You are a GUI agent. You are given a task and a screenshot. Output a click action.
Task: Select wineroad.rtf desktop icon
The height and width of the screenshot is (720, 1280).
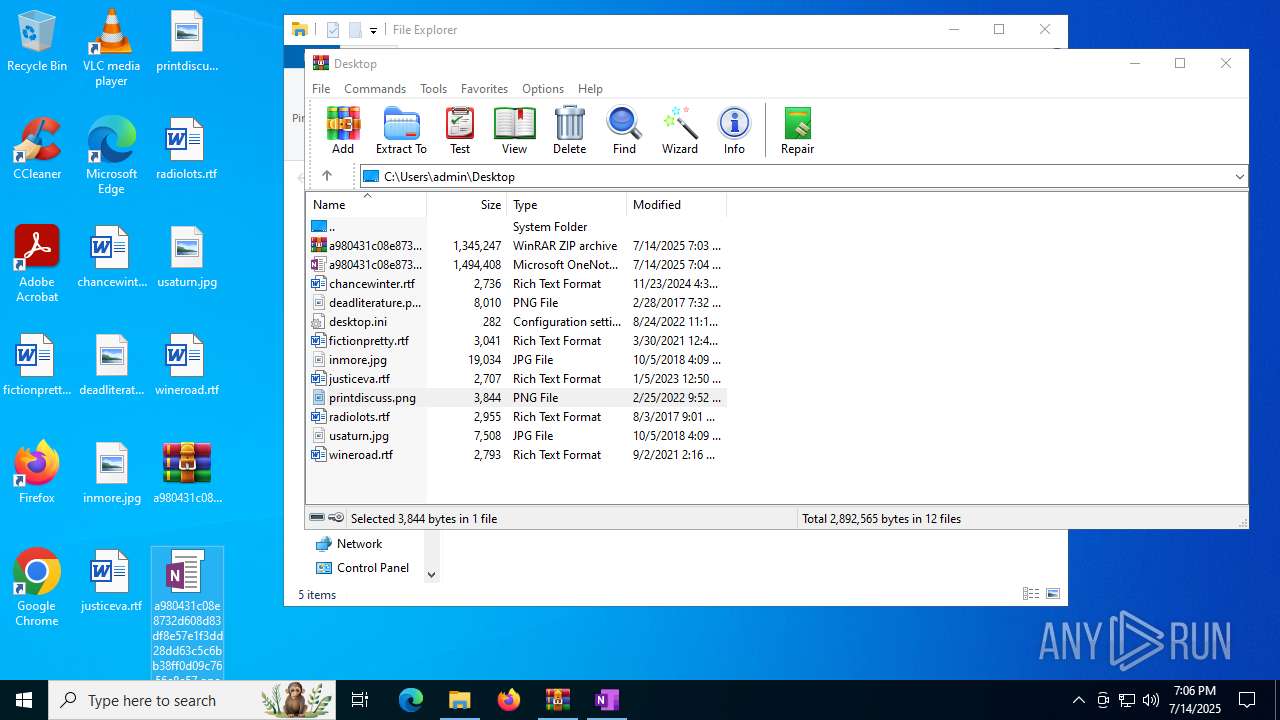(187, 365)
